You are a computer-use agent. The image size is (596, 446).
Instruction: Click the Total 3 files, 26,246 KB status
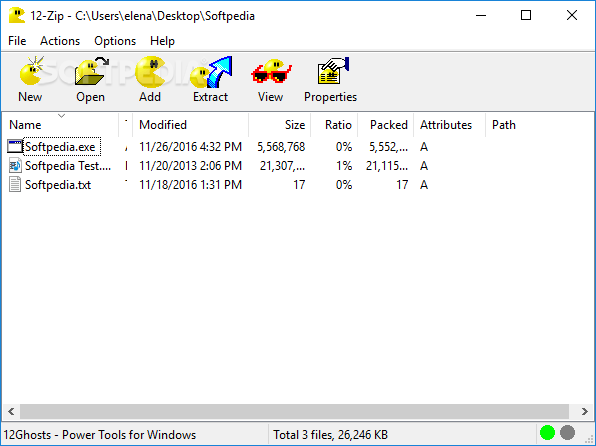[x=330, y=435]
